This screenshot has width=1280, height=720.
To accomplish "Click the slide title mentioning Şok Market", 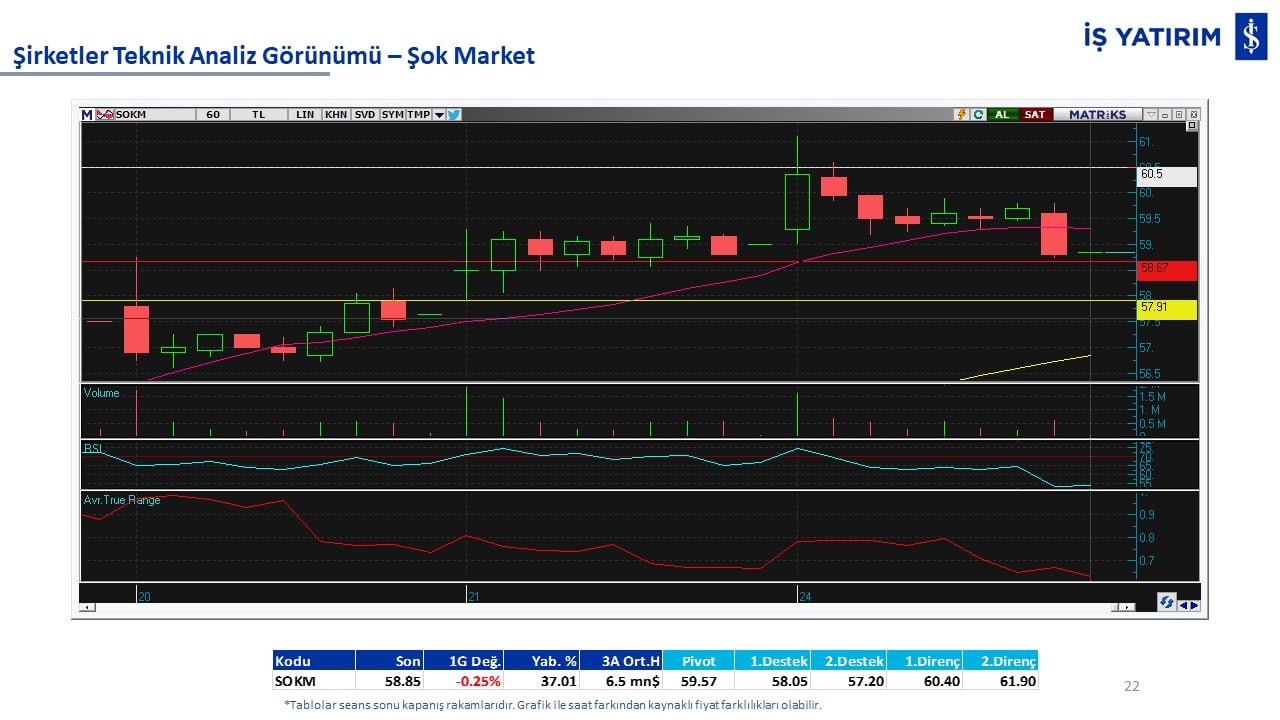I will click(274, 56).
